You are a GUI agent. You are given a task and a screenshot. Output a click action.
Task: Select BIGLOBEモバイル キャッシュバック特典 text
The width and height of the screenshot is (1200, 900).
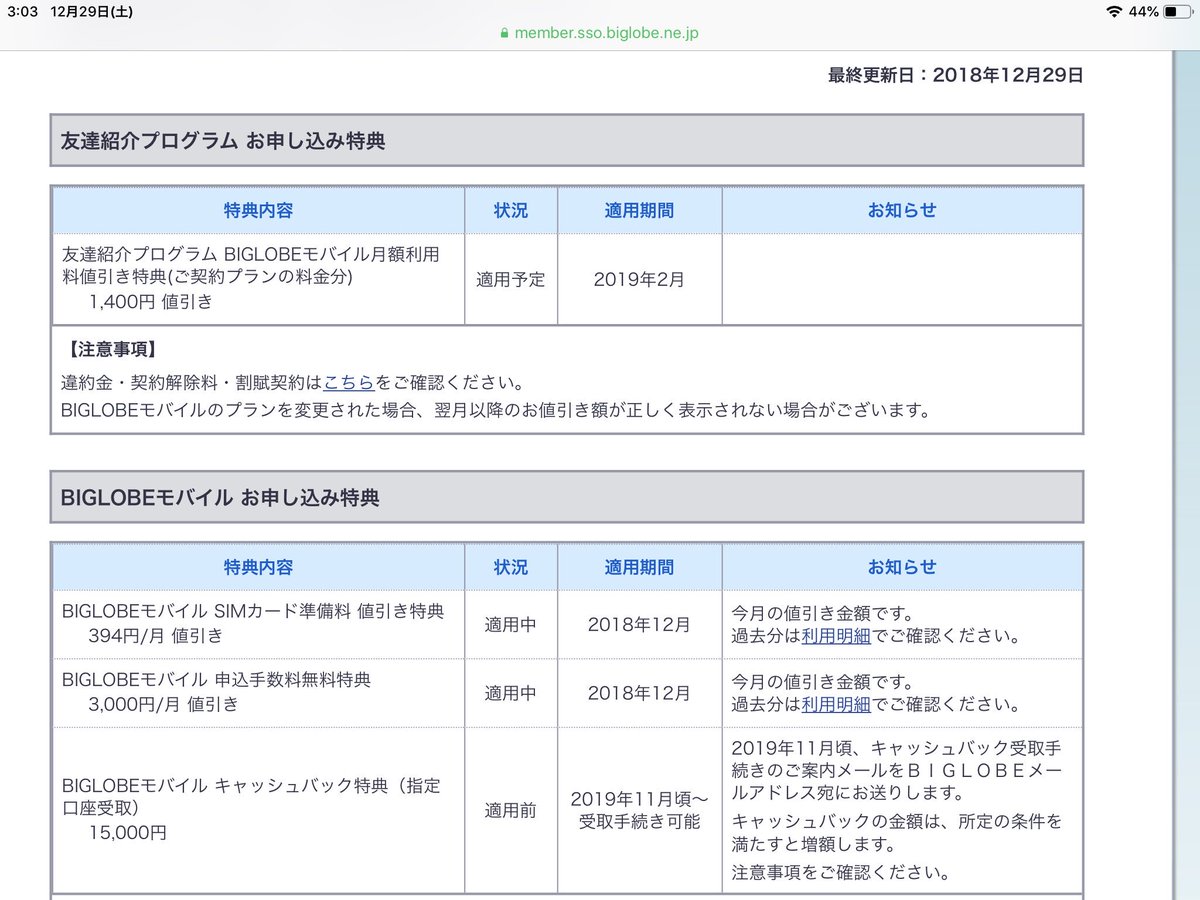point(251,797)
